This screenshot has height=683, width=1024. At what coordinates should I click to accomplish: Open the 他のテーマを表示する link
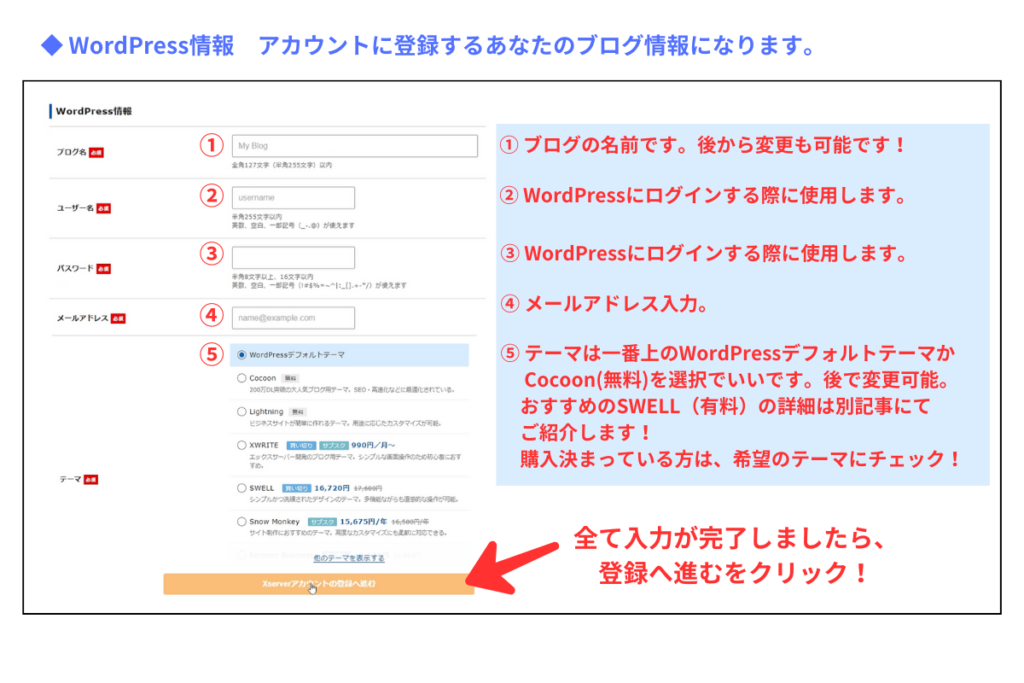(349, 558)
